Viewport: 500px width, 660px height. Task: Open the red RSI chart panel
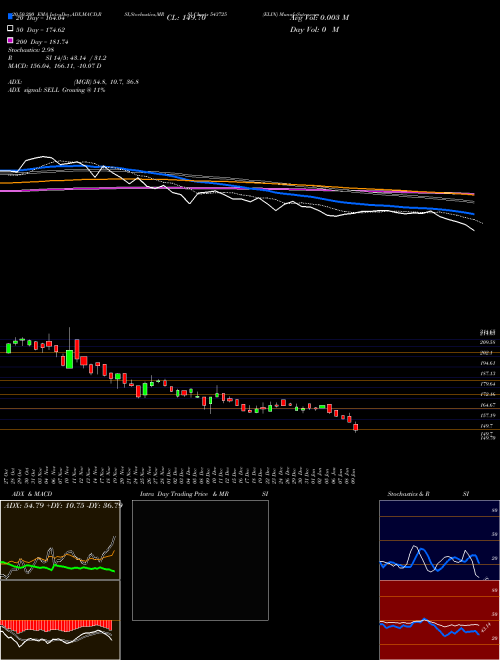tap(439, 620)
